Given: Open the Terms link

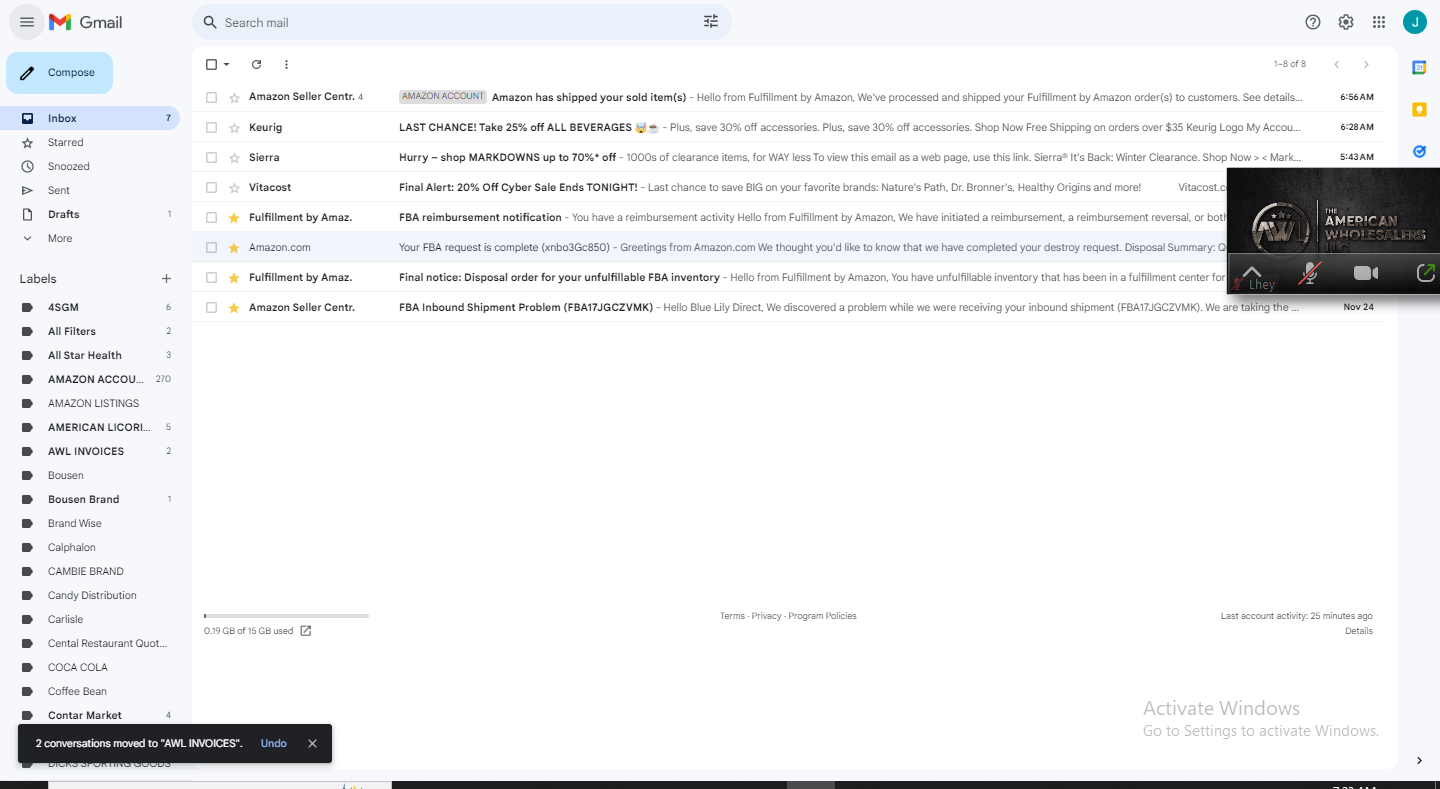Looking at the screenshot, I should click(732, 616).
